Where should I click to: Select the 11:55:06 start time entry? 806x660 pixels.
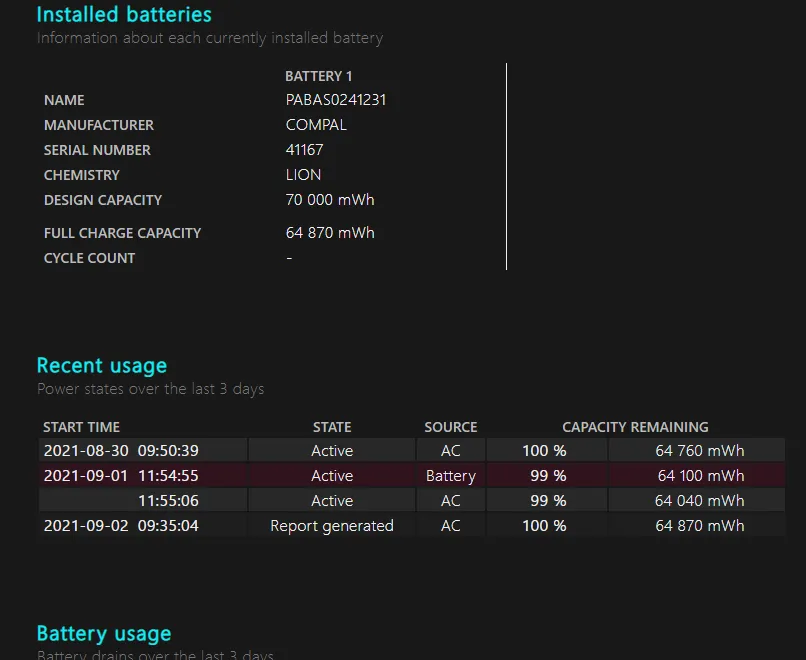point(168,501)
